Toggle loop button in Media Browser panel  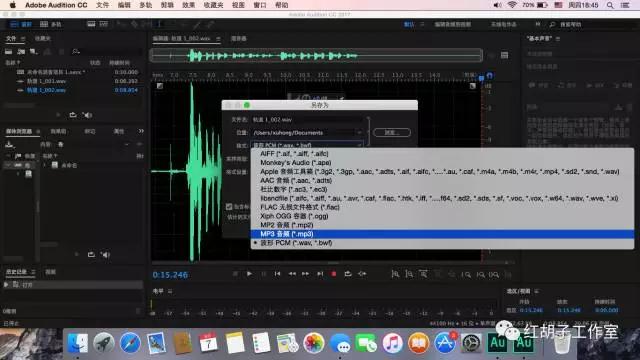(x=91, y=255)
